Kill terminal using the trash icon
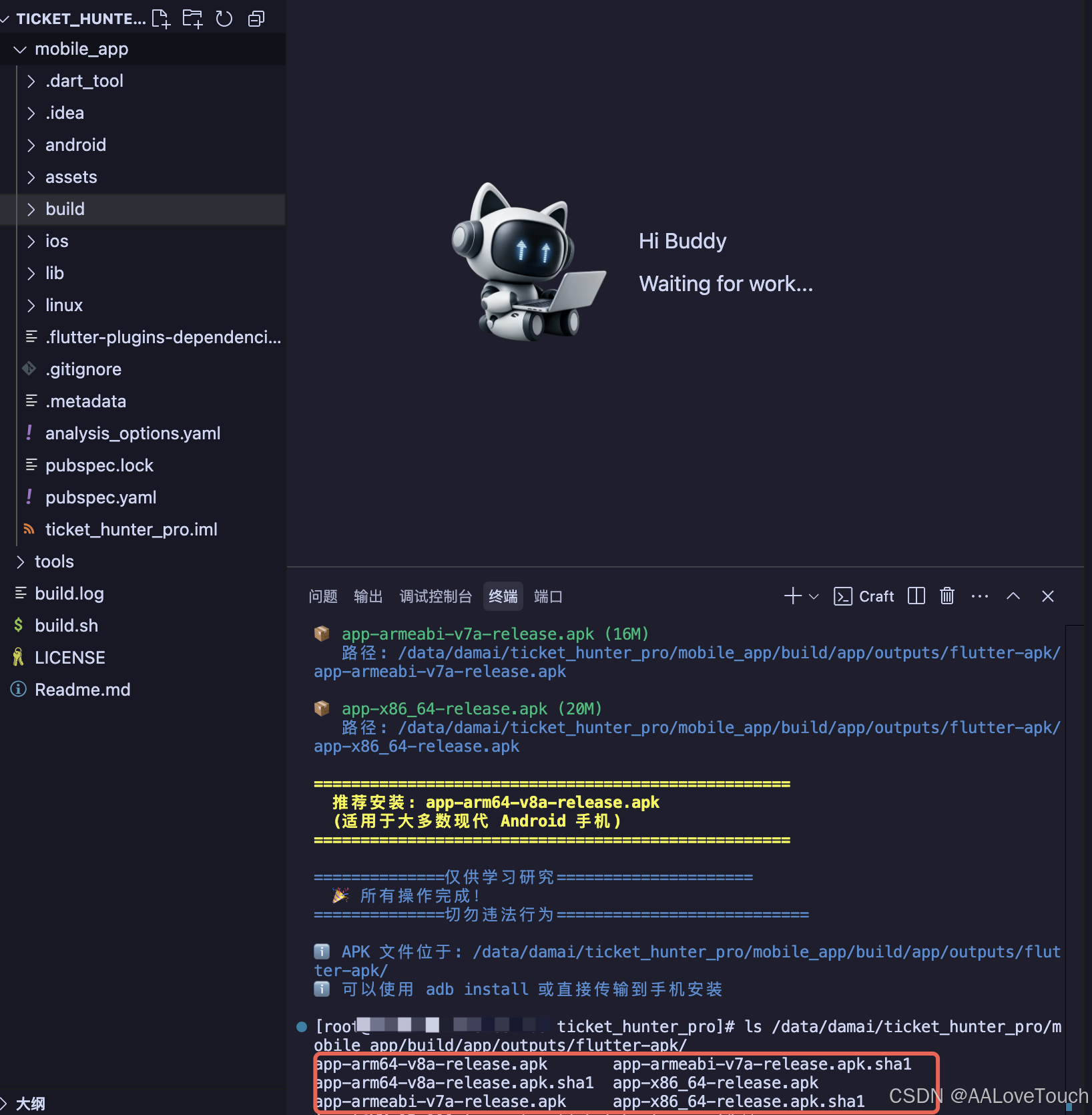 tap(947, 596)
